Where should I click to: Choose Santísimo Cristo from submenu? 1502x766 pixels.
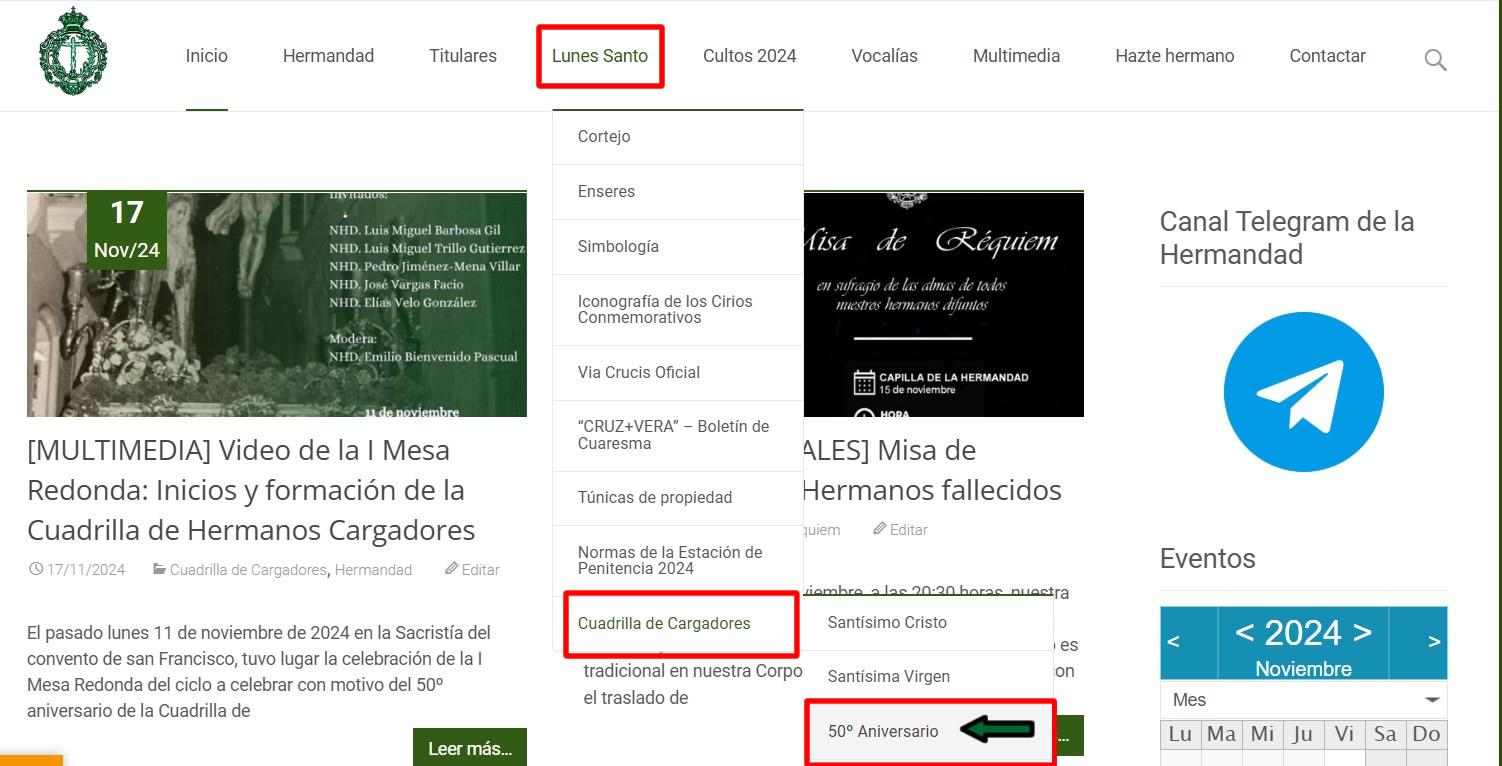pos(887,622)
